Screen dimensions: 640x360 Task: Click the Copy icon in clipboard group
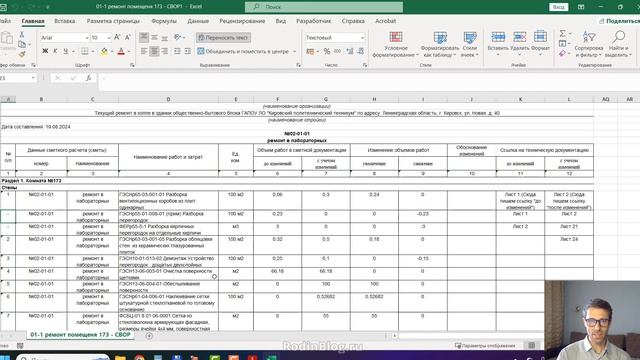(x=22, y=44)
